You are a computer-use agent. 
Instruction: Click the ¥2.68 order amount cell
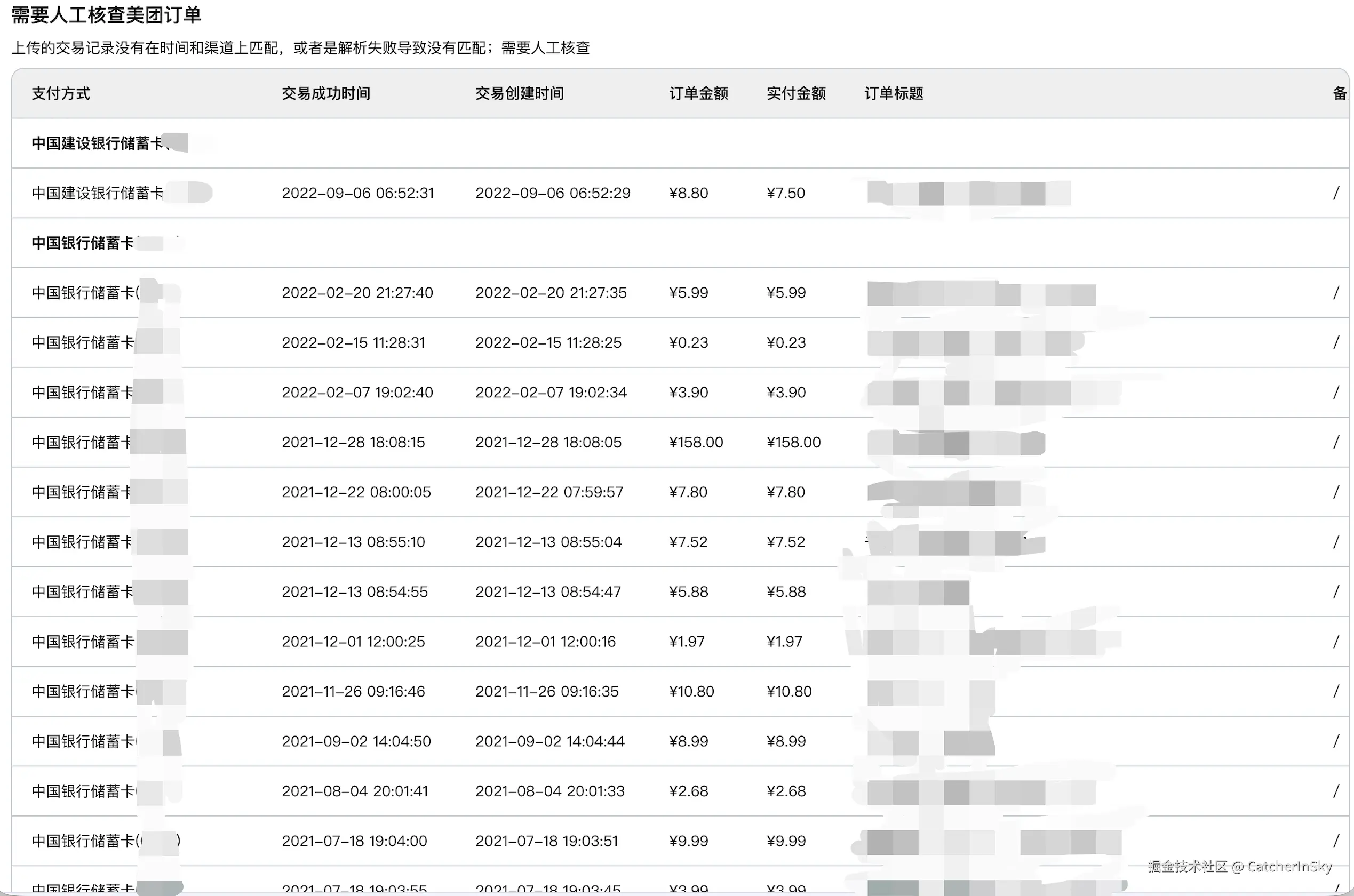[x=689, y=791]
